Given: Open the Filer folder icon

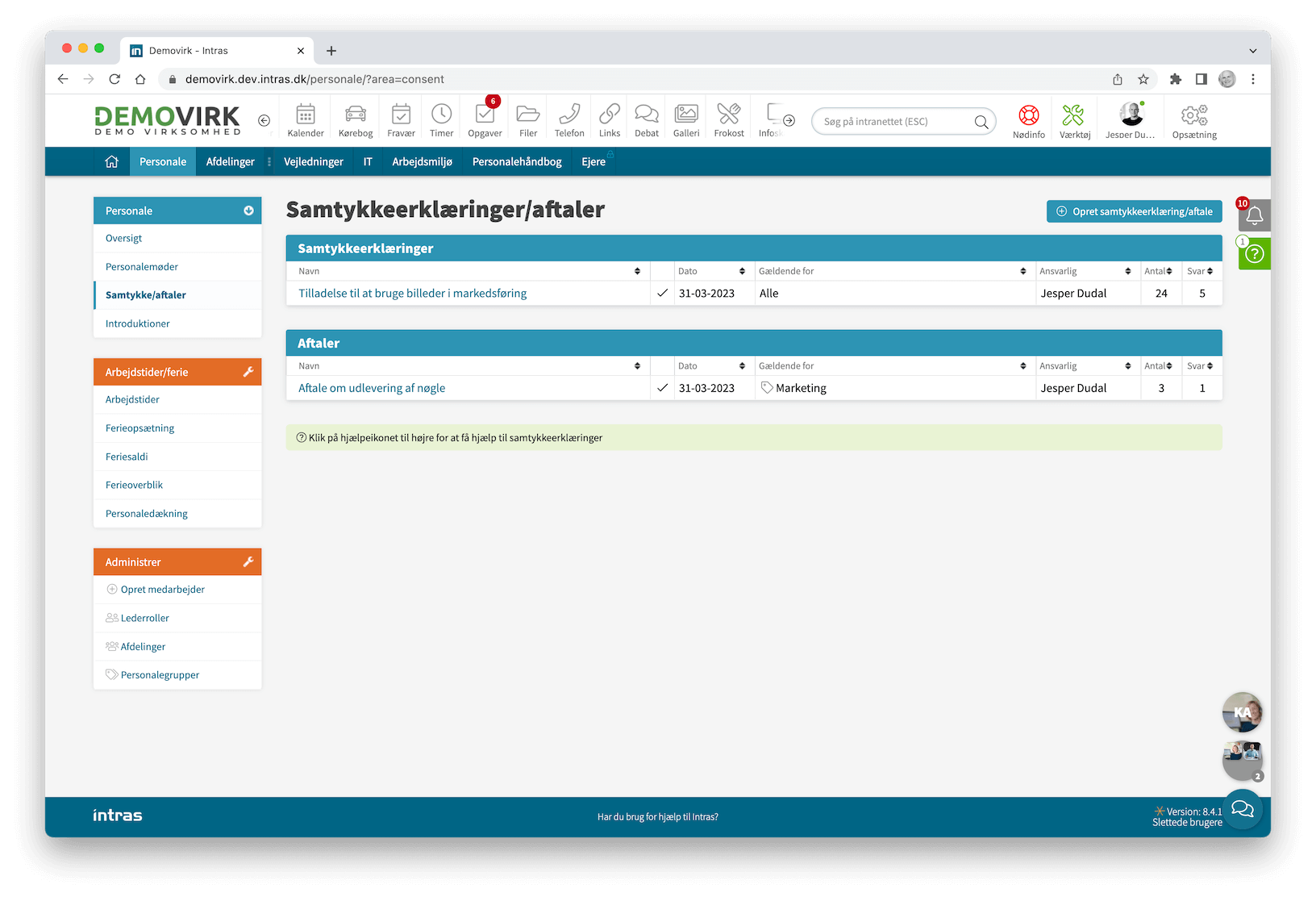Looking at the screenshot, I should pos(528,120).
